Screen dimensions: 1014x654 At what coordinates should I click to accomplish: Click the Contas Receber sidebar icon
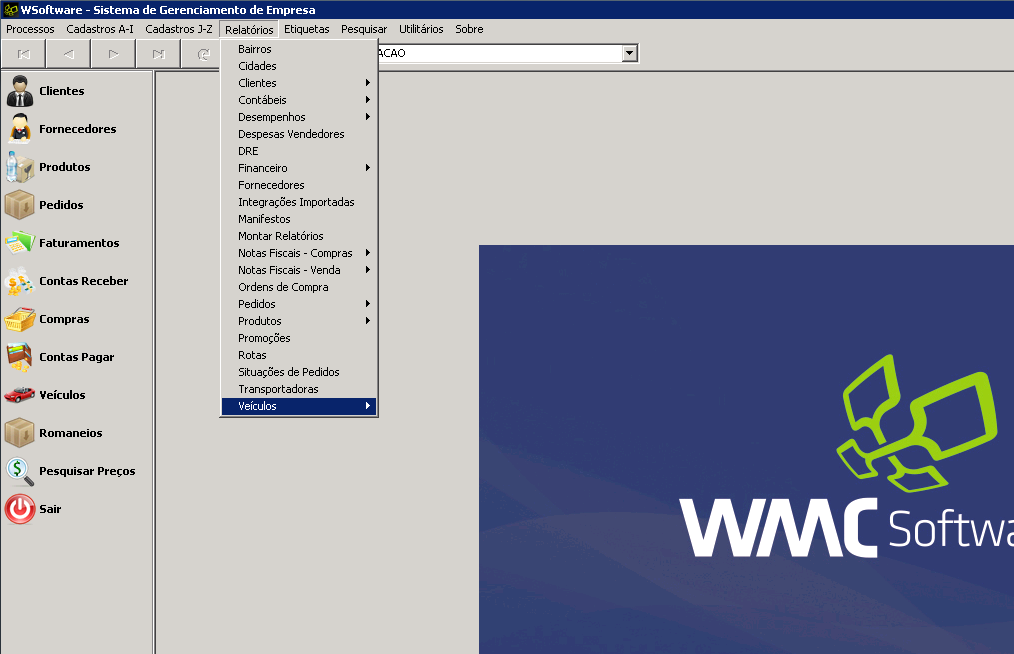point(20,281)
